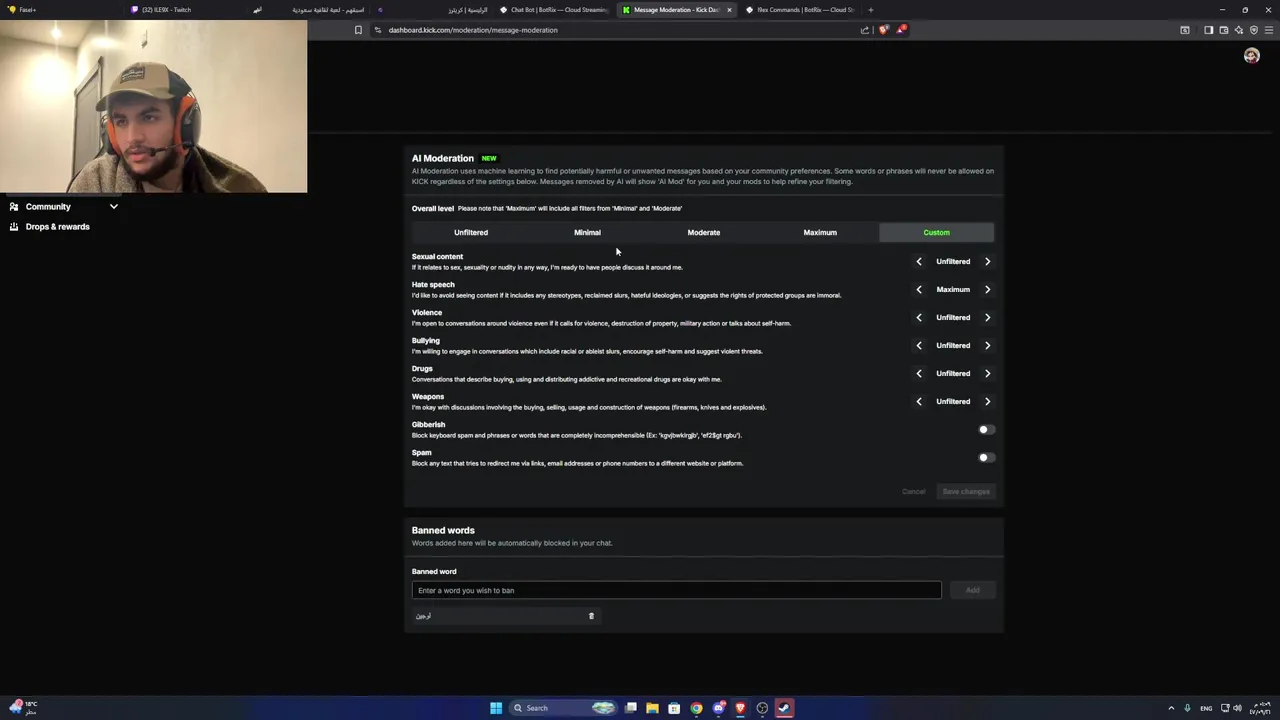
Task: Lower Violence level with left arrow
Action: click(x=919, y=318)
